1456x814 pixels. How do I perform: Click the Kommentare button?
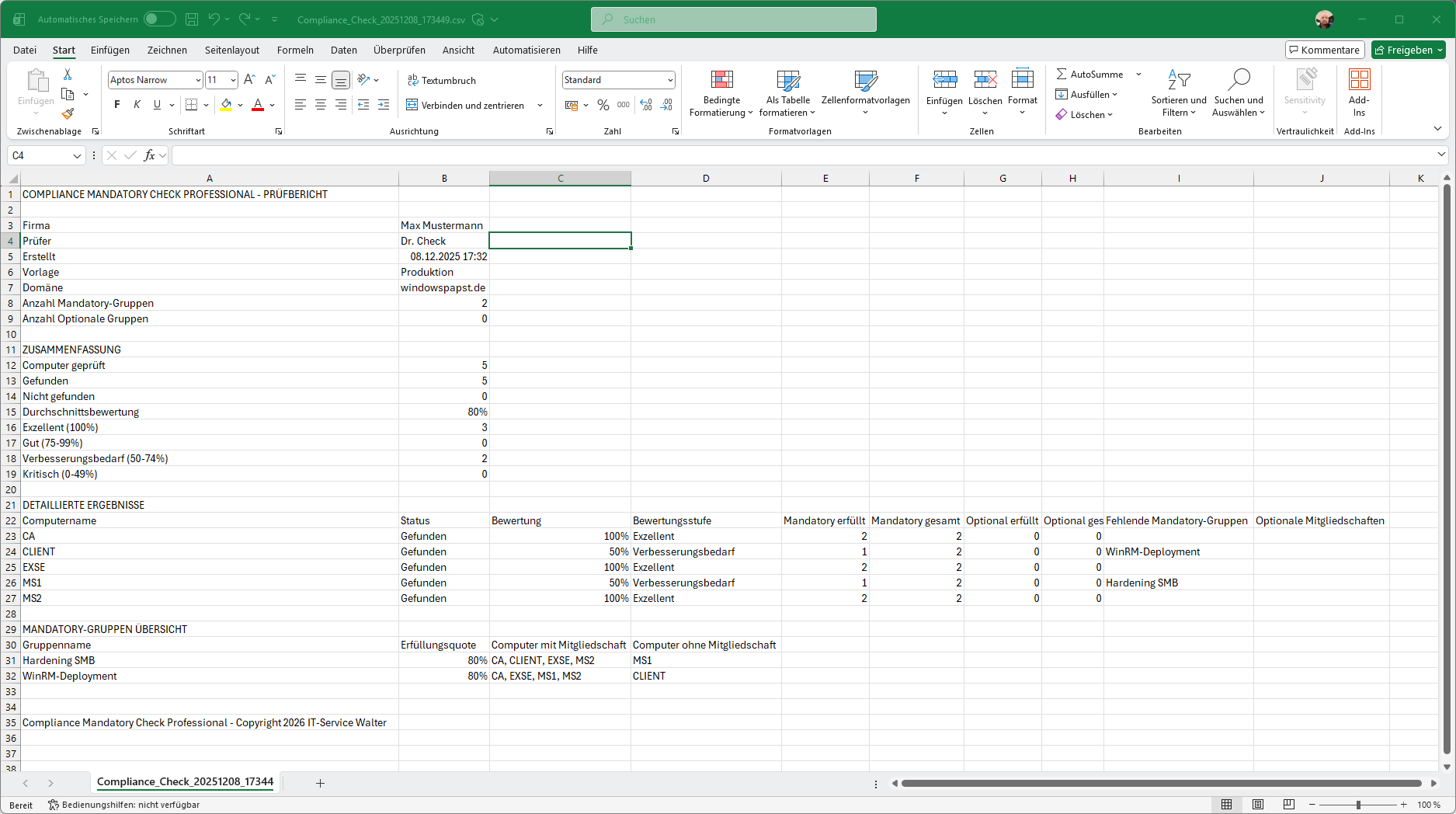click(x=1324, y=50)
